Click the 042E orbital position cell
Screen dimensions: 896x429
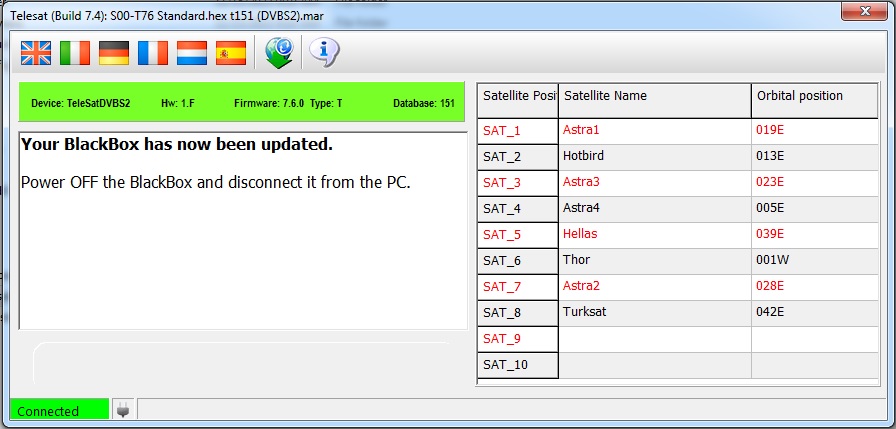(815, 313)
